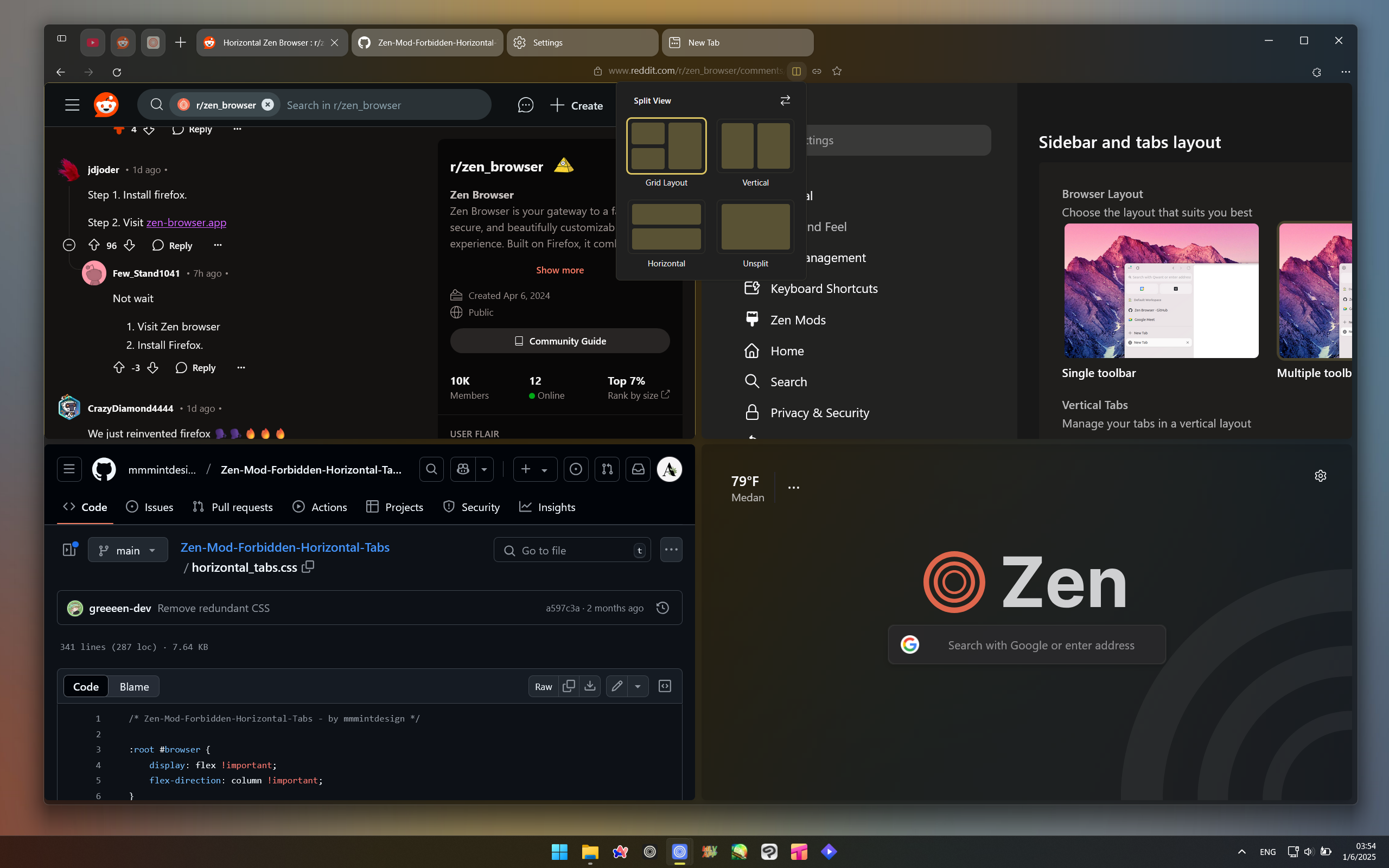Click Show more in the subreddit description
The height and width of the screenshot is (868, 1389).
pyautogui.click(x=559, y=270)
